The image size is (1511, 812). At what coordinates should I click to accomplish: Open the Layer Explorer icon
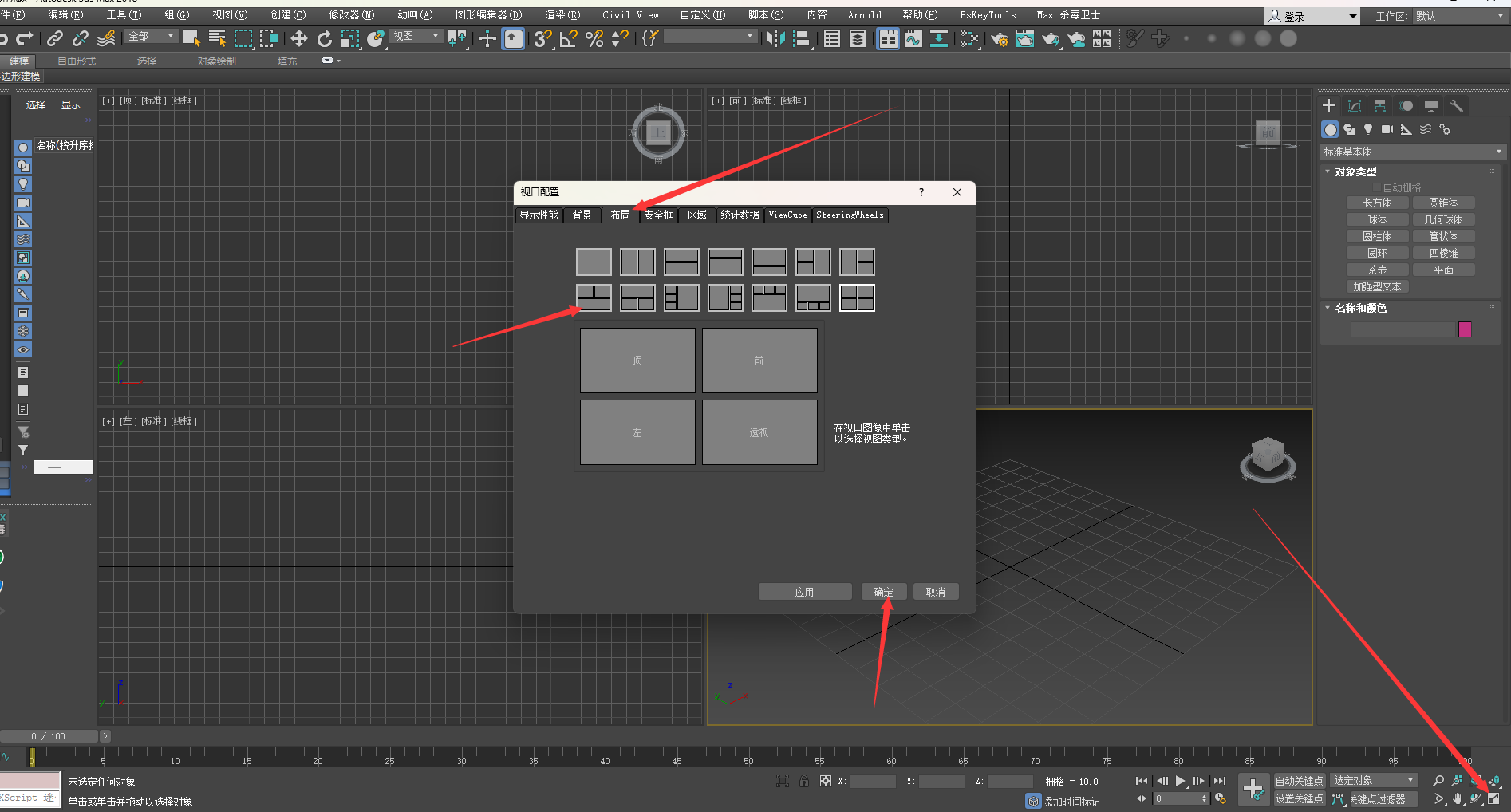(858, 38)
